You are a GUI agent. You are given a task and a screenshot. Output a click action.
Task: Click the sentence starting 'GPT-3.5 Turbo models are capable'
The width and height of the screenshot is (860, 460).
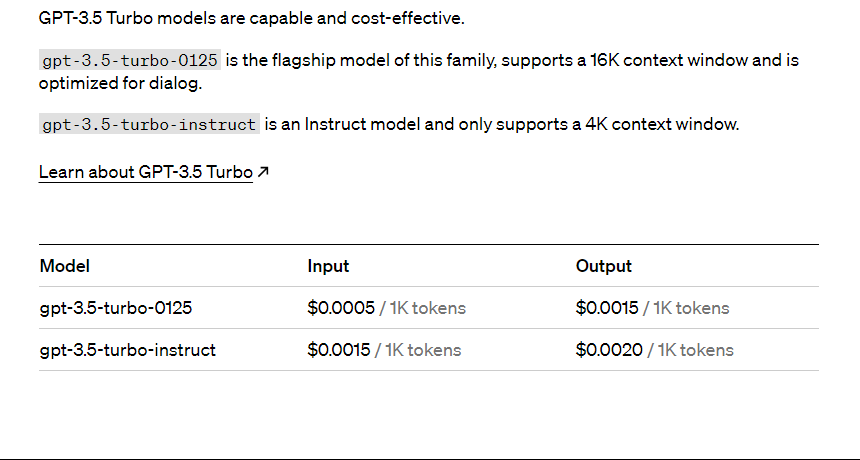point(252,18)
